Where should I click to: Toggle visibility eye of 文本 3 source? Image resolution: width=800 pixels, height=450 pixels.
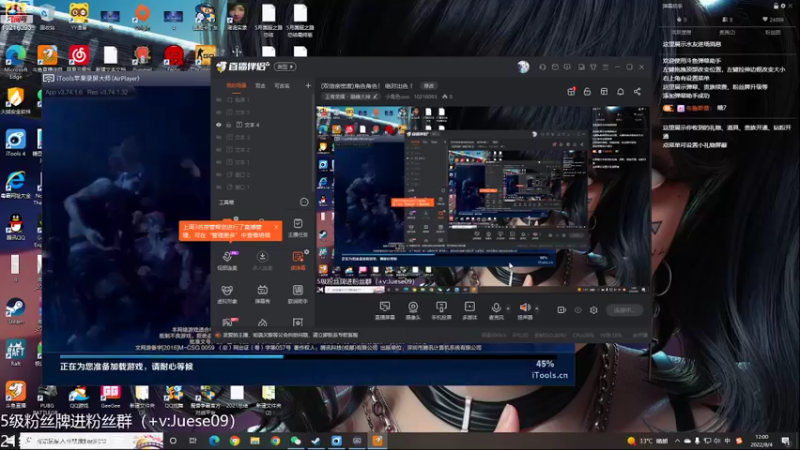(x=219, y=137)
